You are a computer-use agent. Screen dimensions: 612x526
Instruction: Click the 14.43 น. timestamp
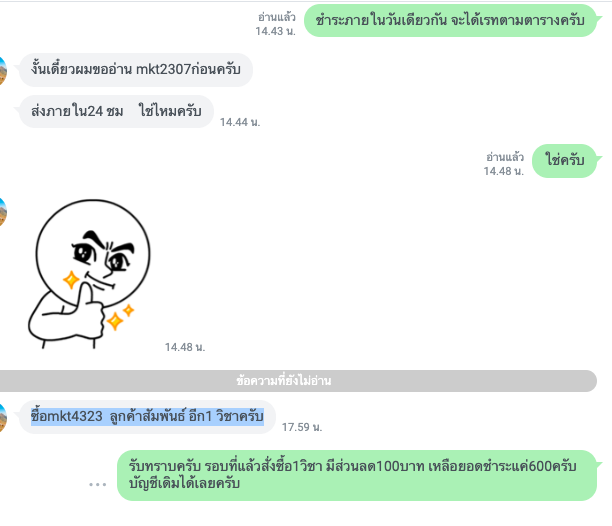pos(275,31)
